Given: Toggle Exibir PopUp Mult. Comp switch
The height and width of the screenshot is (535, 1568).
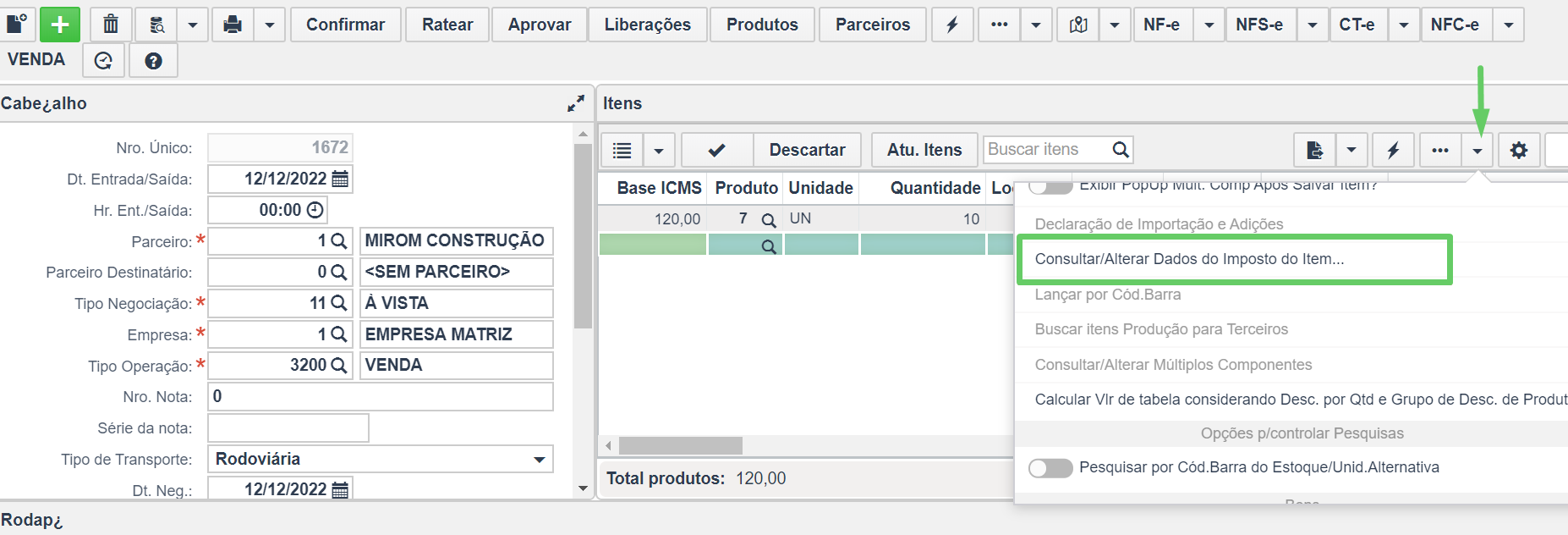Looking at the screenshot, I should tap(1050, 186).
